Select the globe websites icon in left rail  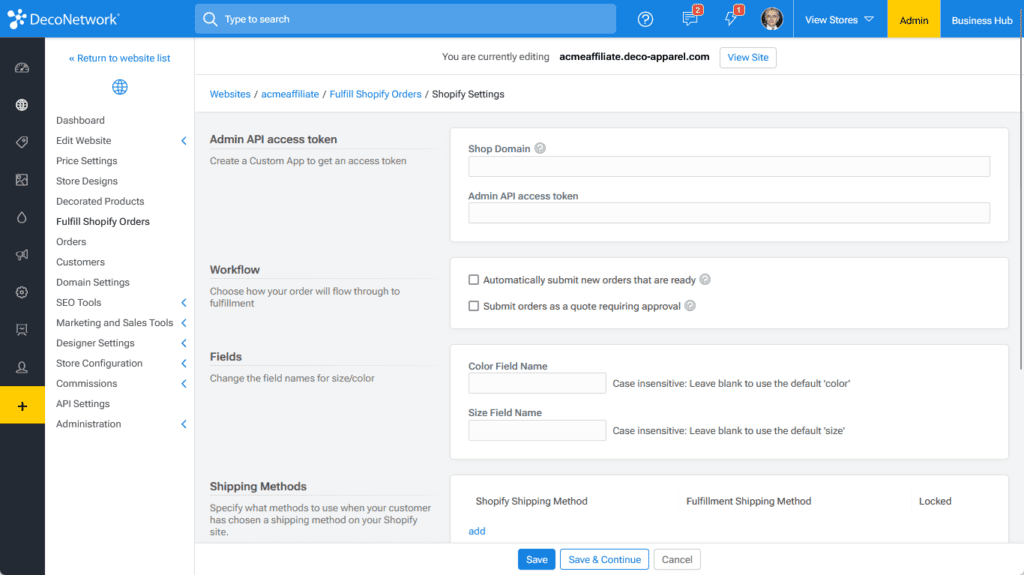(x=22, y=105)
